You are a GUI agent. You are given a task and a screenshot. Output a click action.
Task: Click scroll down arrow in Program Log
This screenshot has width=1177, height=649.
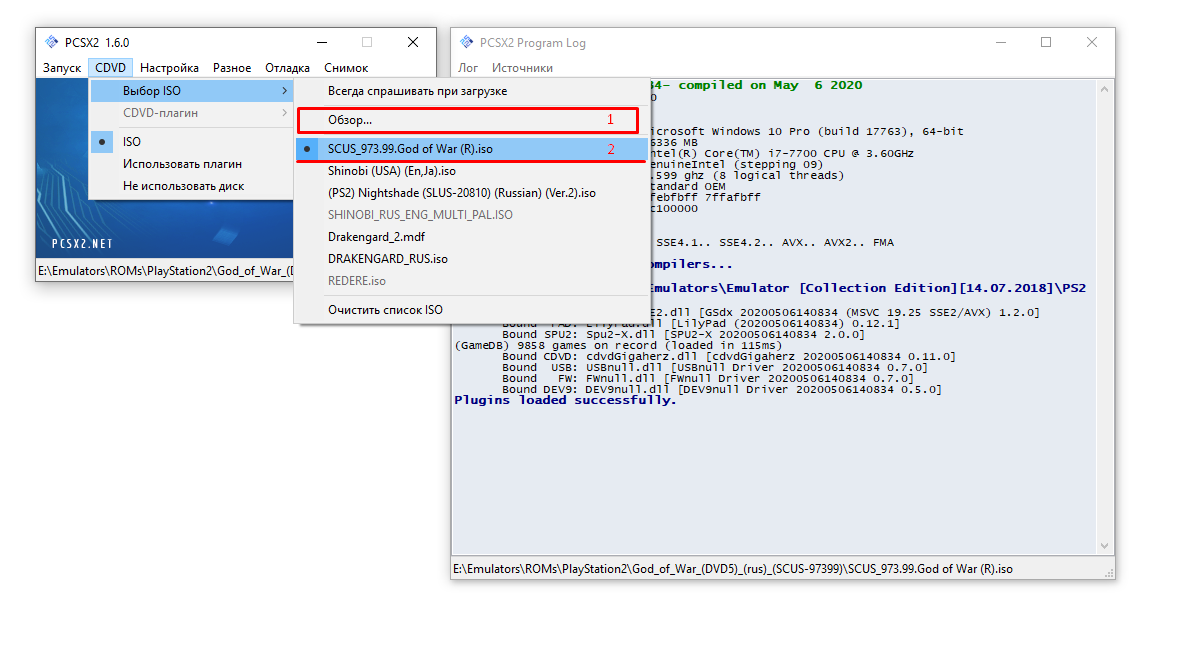coord(1104,545)
